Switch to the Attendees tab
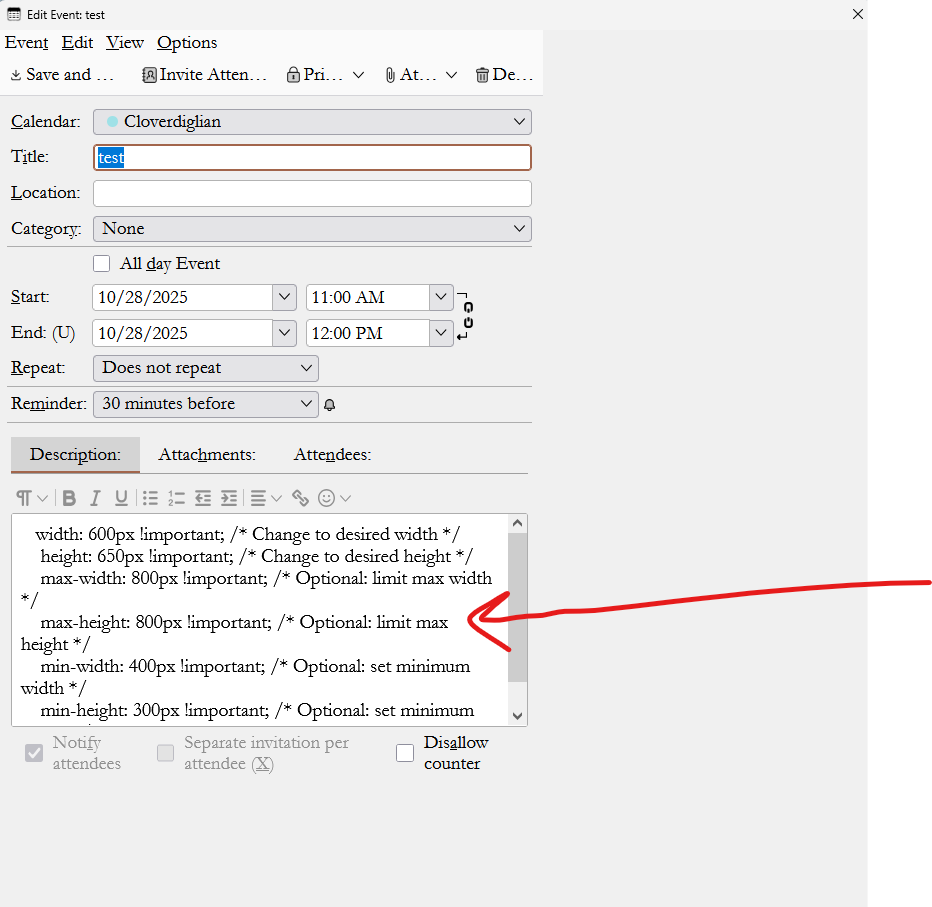 [332, 455]
